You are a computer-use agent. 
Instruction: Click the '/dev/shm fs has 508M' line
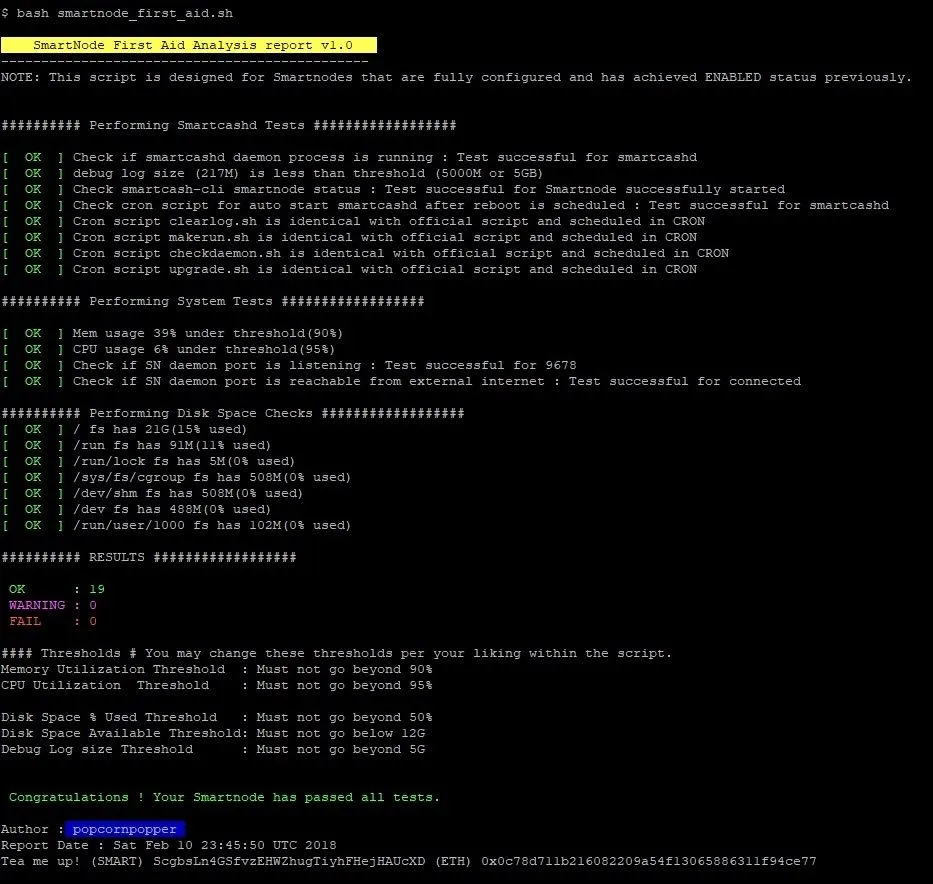(152, 494)
